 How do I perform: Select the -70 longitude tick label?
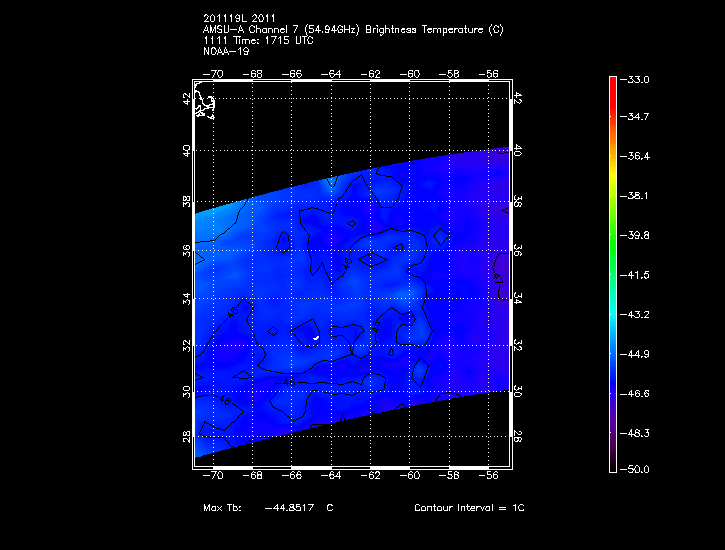point(212,74)
